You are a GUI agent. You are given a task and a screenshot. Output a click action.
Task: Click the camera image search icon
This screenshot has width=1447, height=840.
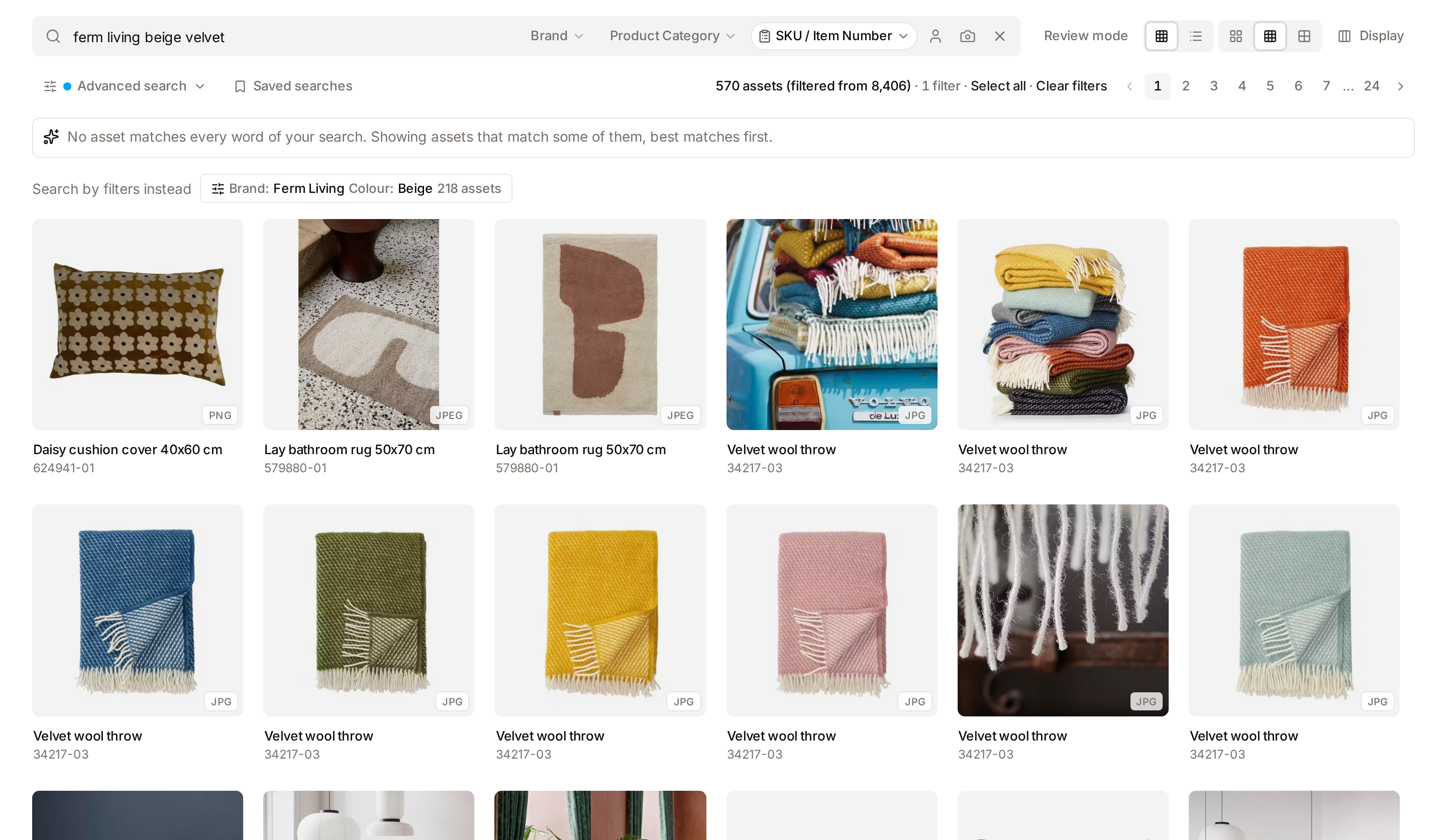pyautogui.click(x=967, y=36)
